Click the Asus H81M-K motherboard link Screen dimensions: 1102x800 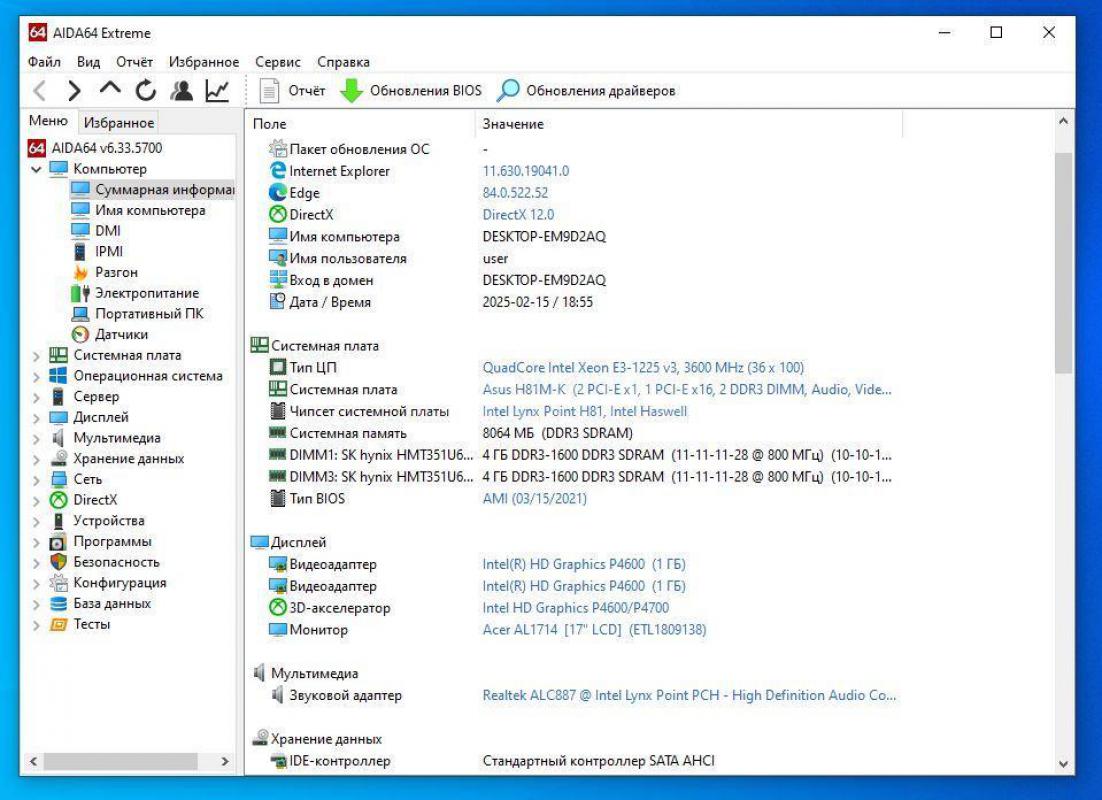click(x=560, y=389)
